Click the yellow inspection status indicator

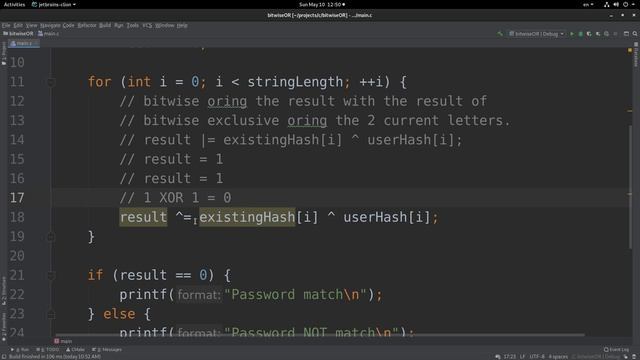630,51
